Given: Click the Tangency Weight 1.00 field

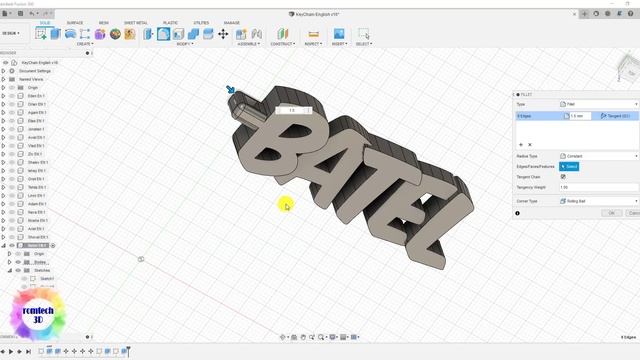Looking at the screenshot, I should [x=599, y=187].
